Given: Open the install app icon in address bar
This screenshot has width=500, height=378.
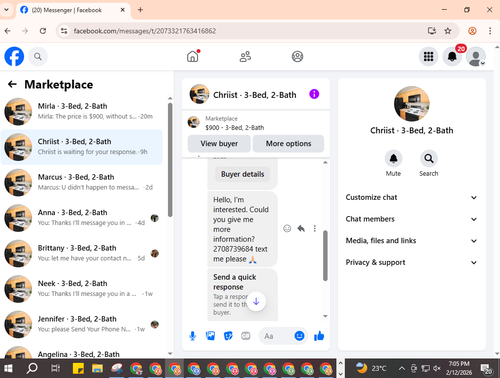Looking at the screenshot, I should pyautogui.click(x=432, y=31).
